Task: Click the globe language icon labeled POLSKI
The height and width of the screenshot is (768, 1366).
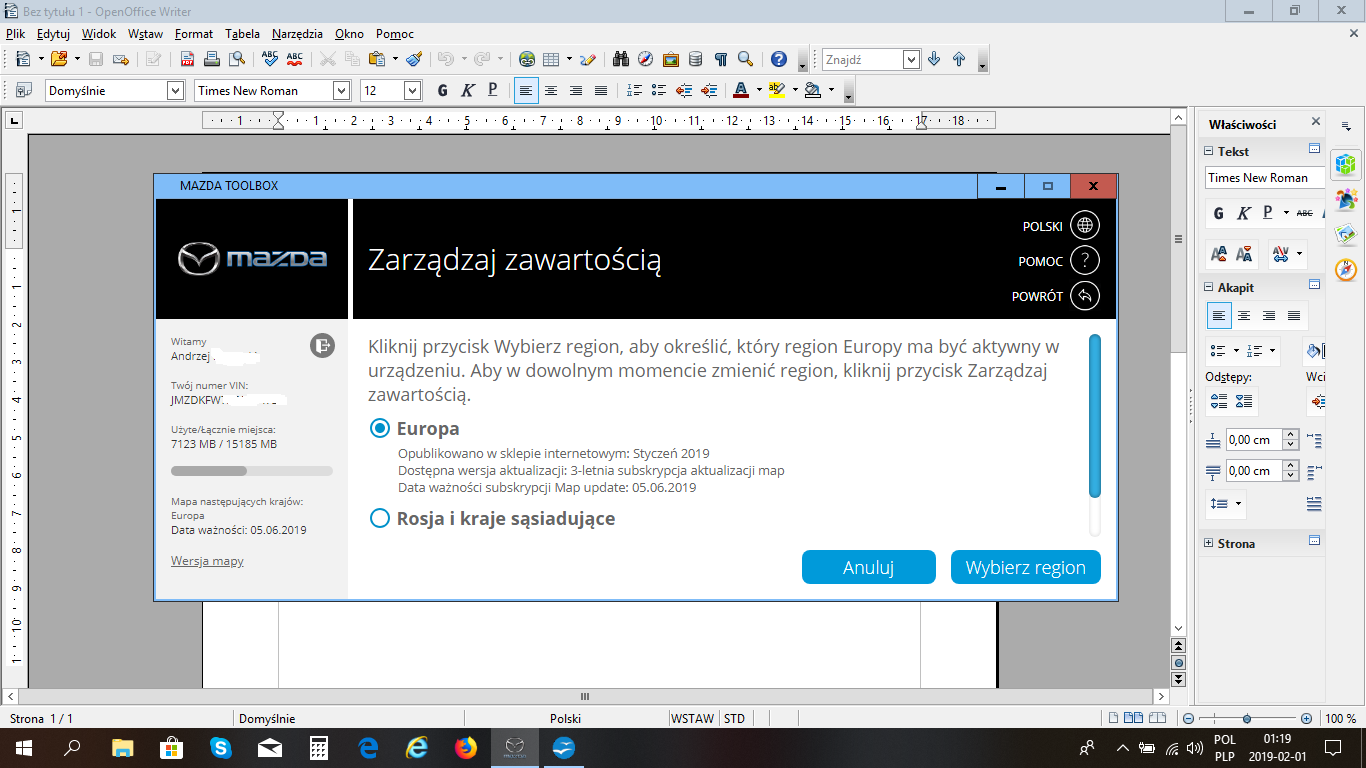Action: point(1084,226)
